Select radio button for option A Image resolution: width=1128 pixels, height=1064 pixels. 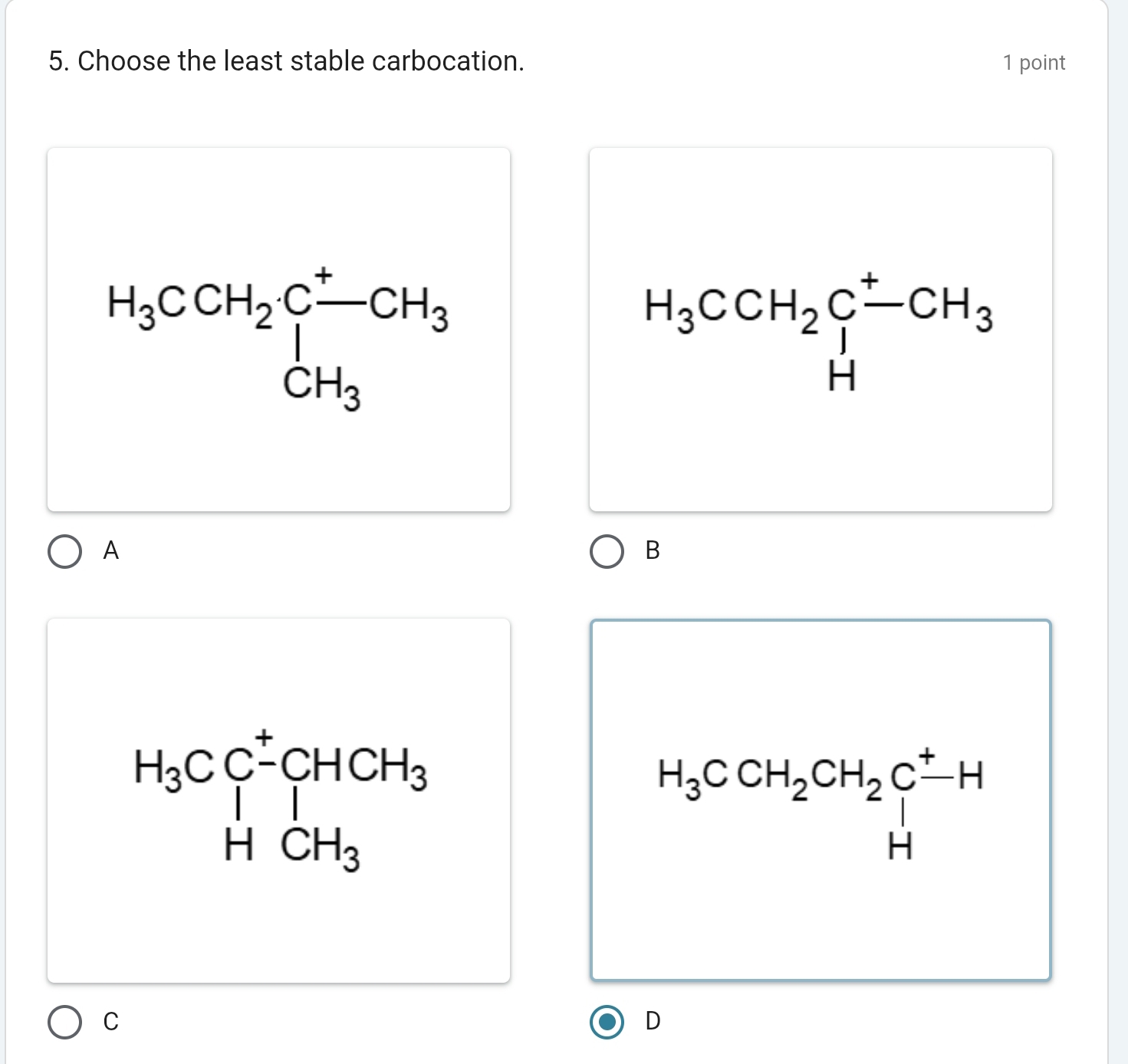click(65, 551)
